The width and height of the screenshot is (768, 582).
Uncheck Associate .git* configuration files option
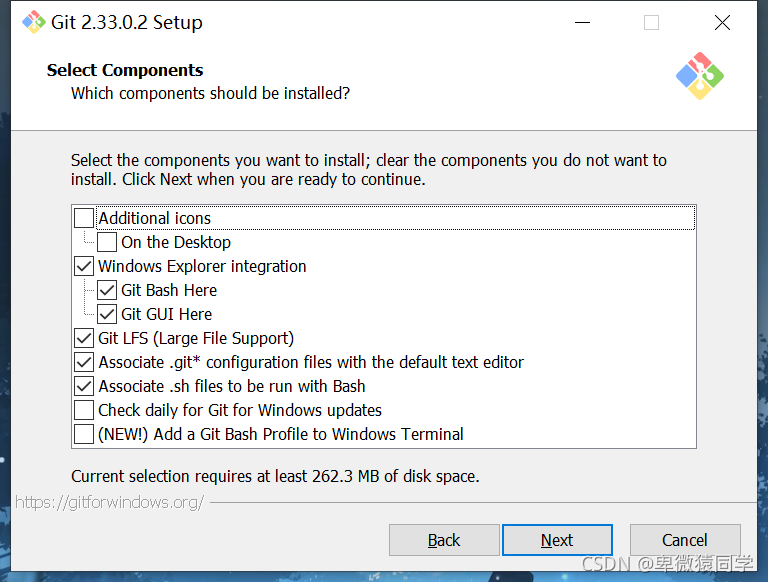84,362
